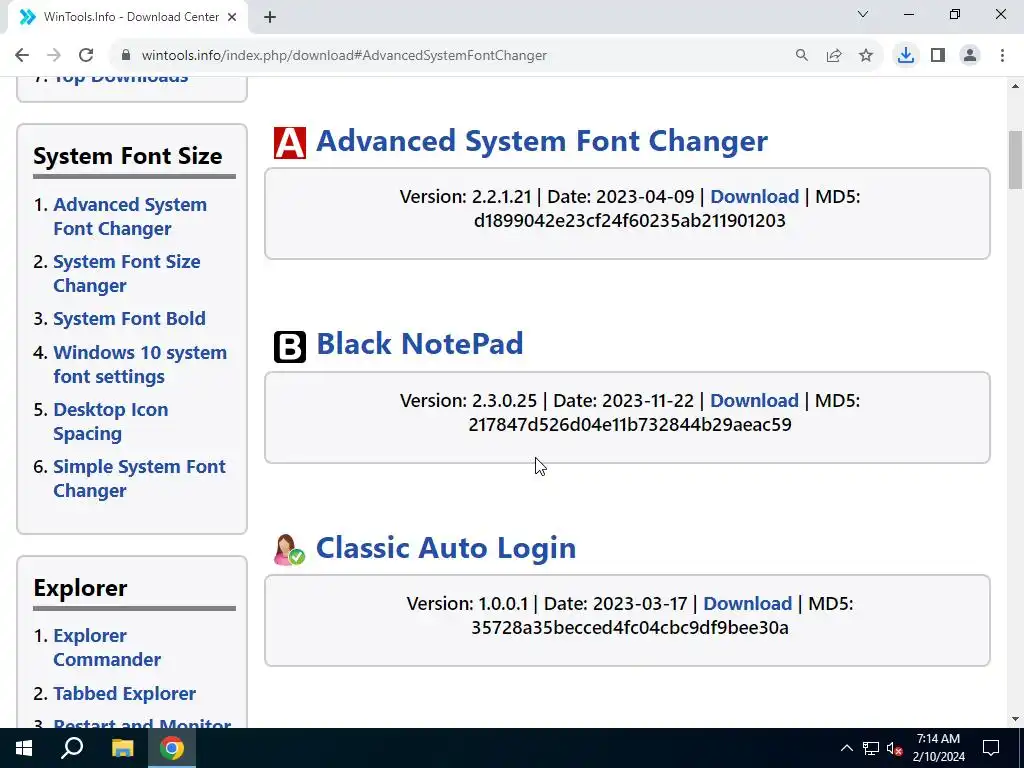Download Black NotePad version 2.3.0.25

[x=754, y=400]
